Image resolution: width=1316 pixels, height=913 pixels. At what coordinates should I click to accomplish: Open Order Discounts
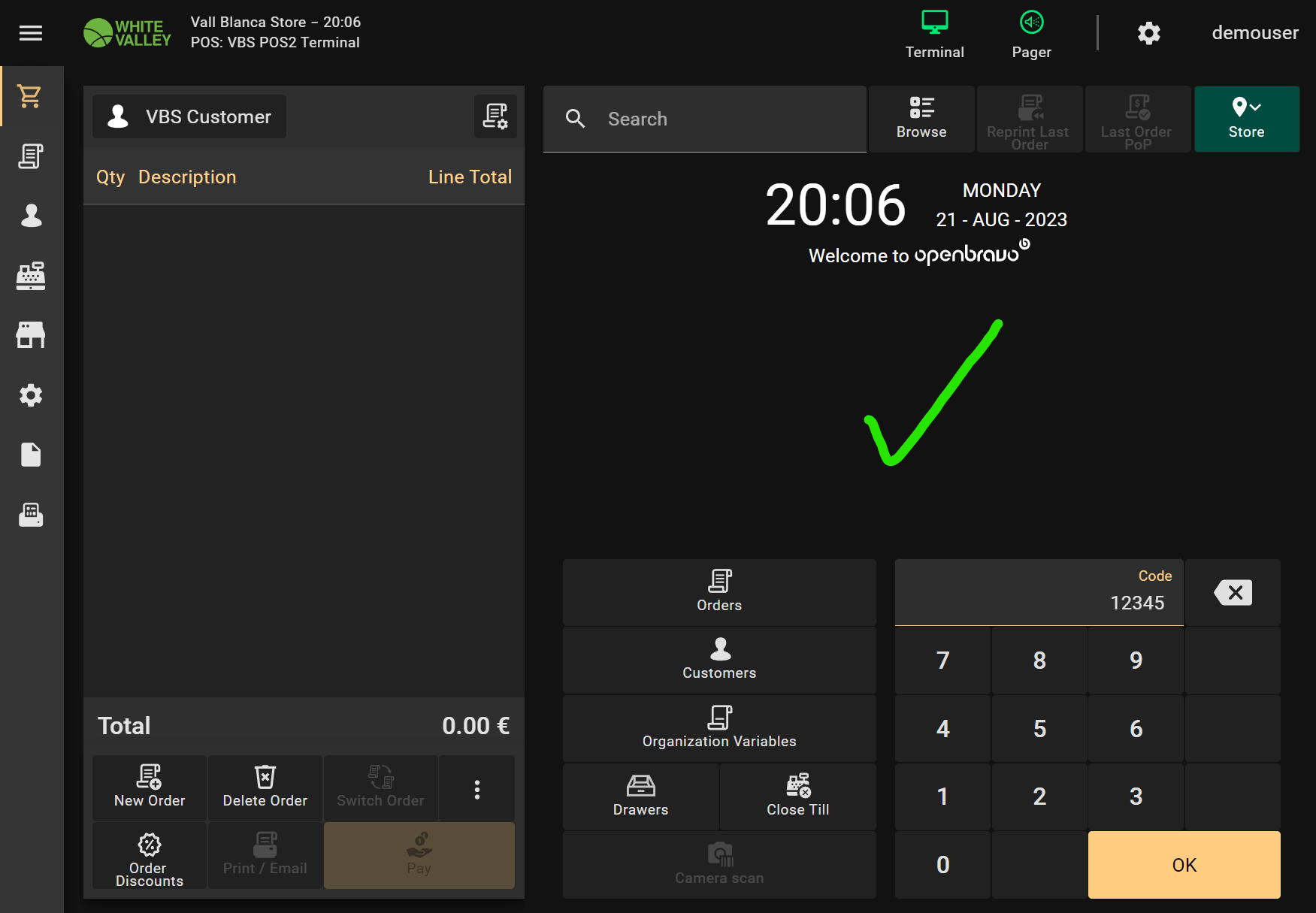click(x=150, y=856)
